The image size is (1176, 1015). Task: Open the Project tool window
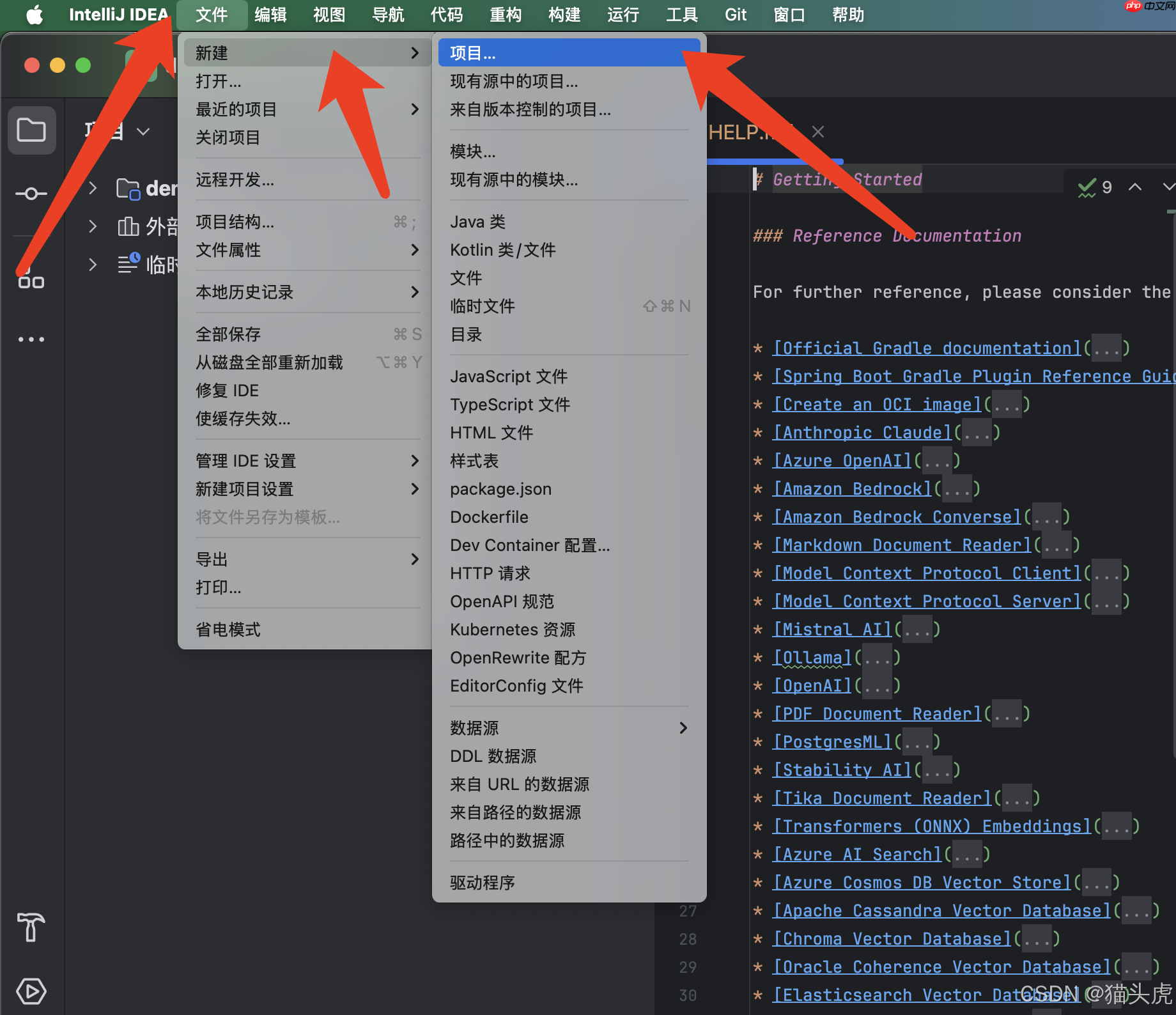point(32,130)
